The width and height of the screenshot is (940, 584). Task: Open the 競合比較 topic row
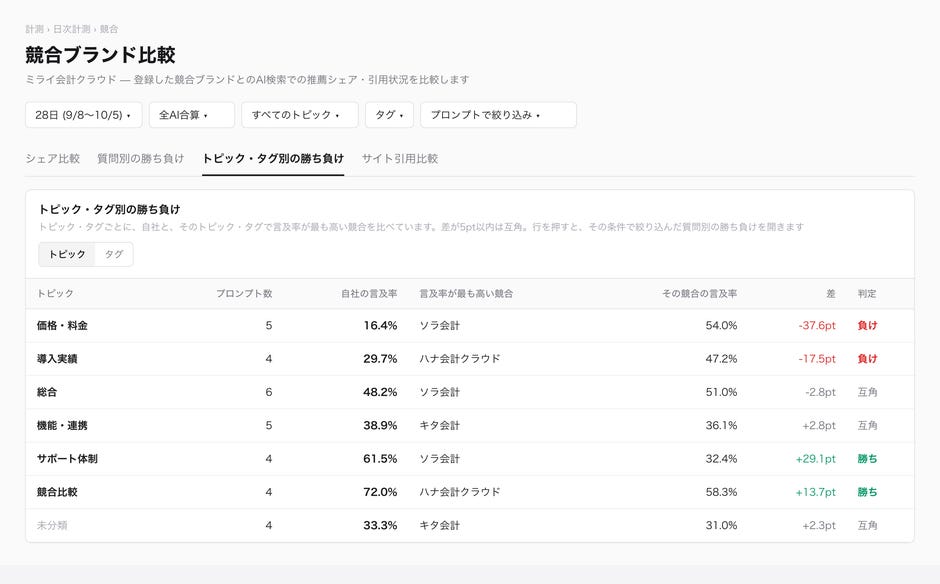tap(470, 492)
